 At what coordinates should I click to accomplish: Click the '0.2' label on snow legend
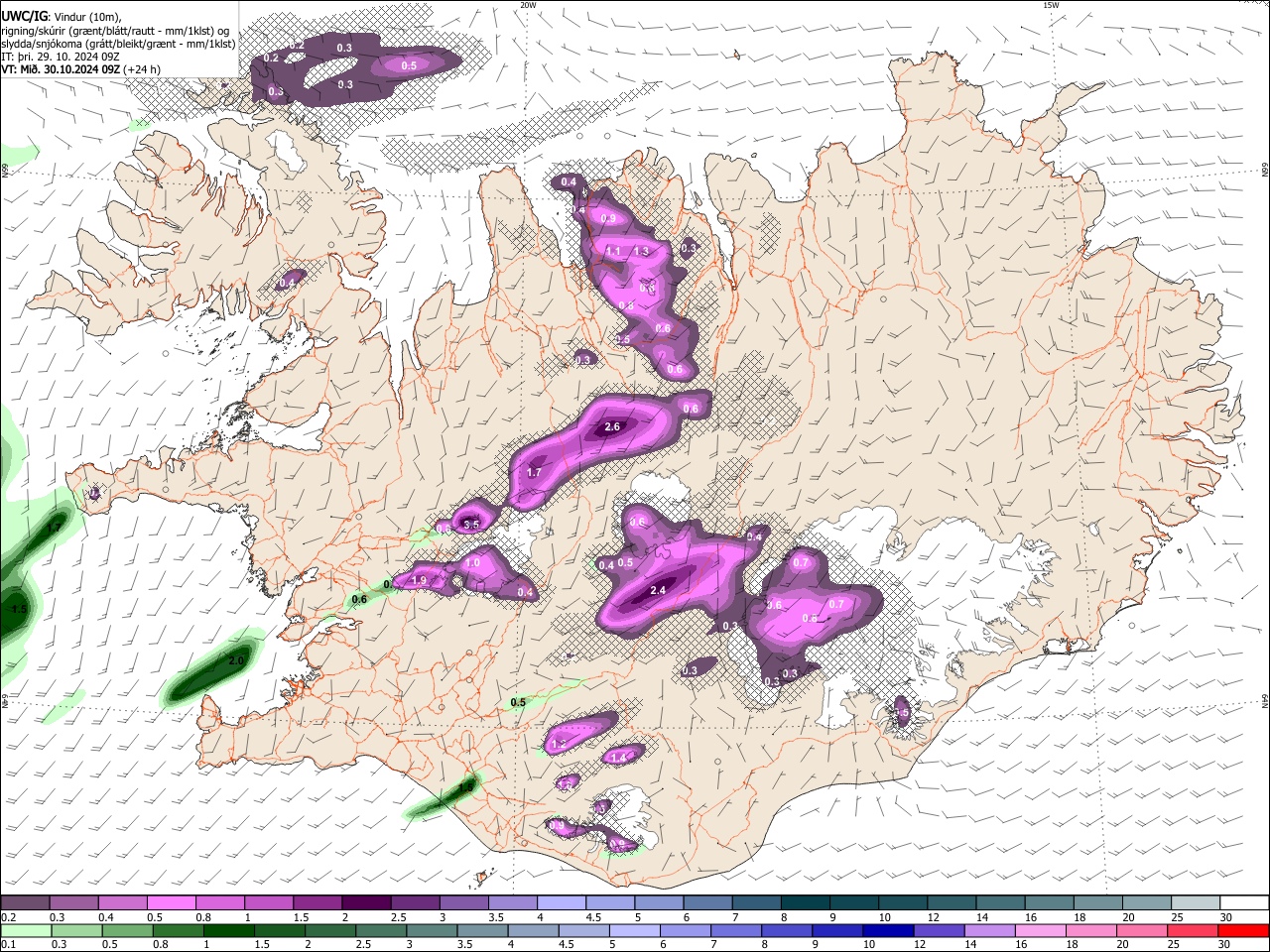(9, 917)
